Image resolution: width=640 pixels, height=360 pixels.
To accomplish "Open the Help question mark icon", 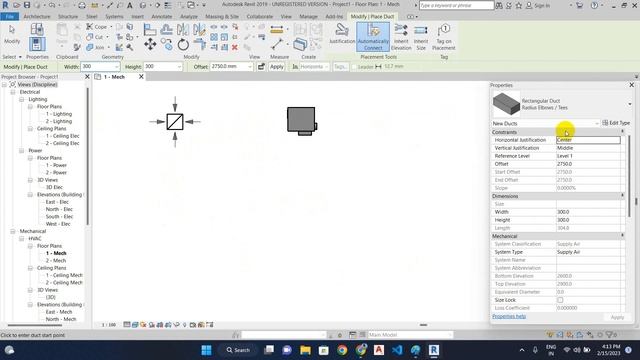I will click(x=594, y=5).
